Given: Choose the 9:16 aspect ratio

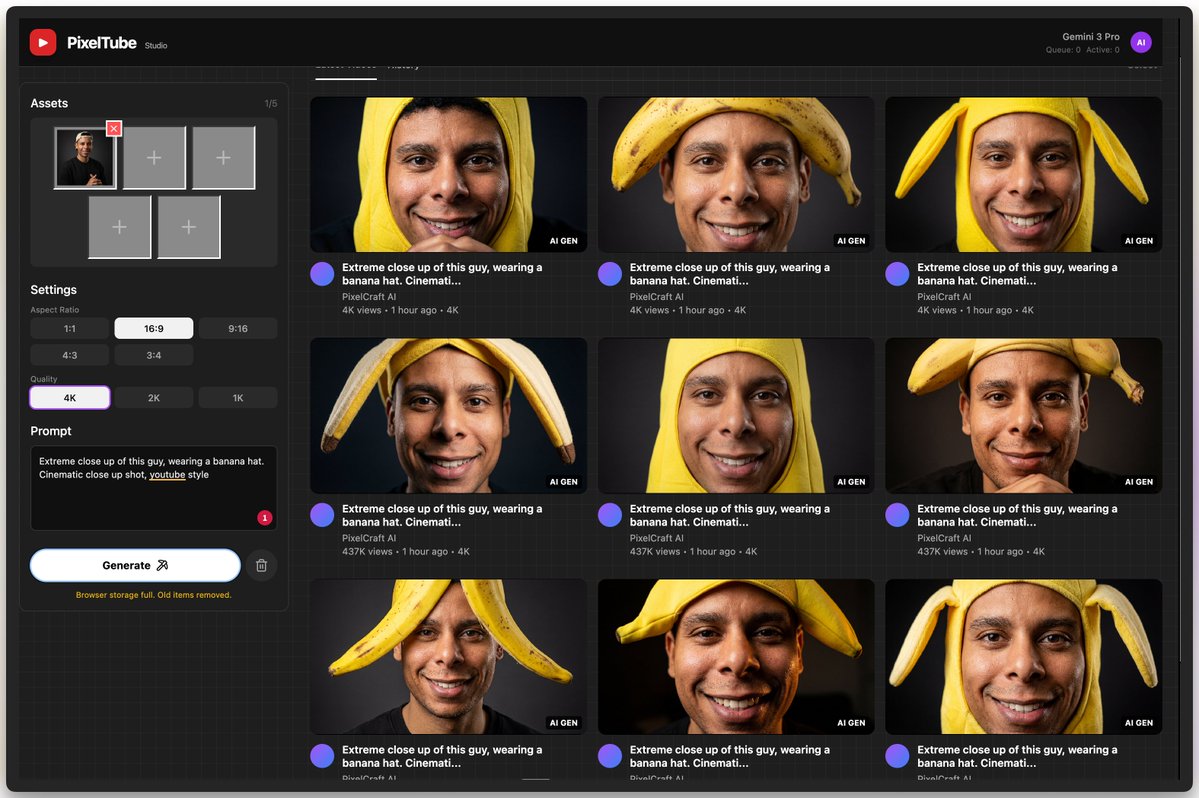Looking at the screenshot, I should pos(238,329).
